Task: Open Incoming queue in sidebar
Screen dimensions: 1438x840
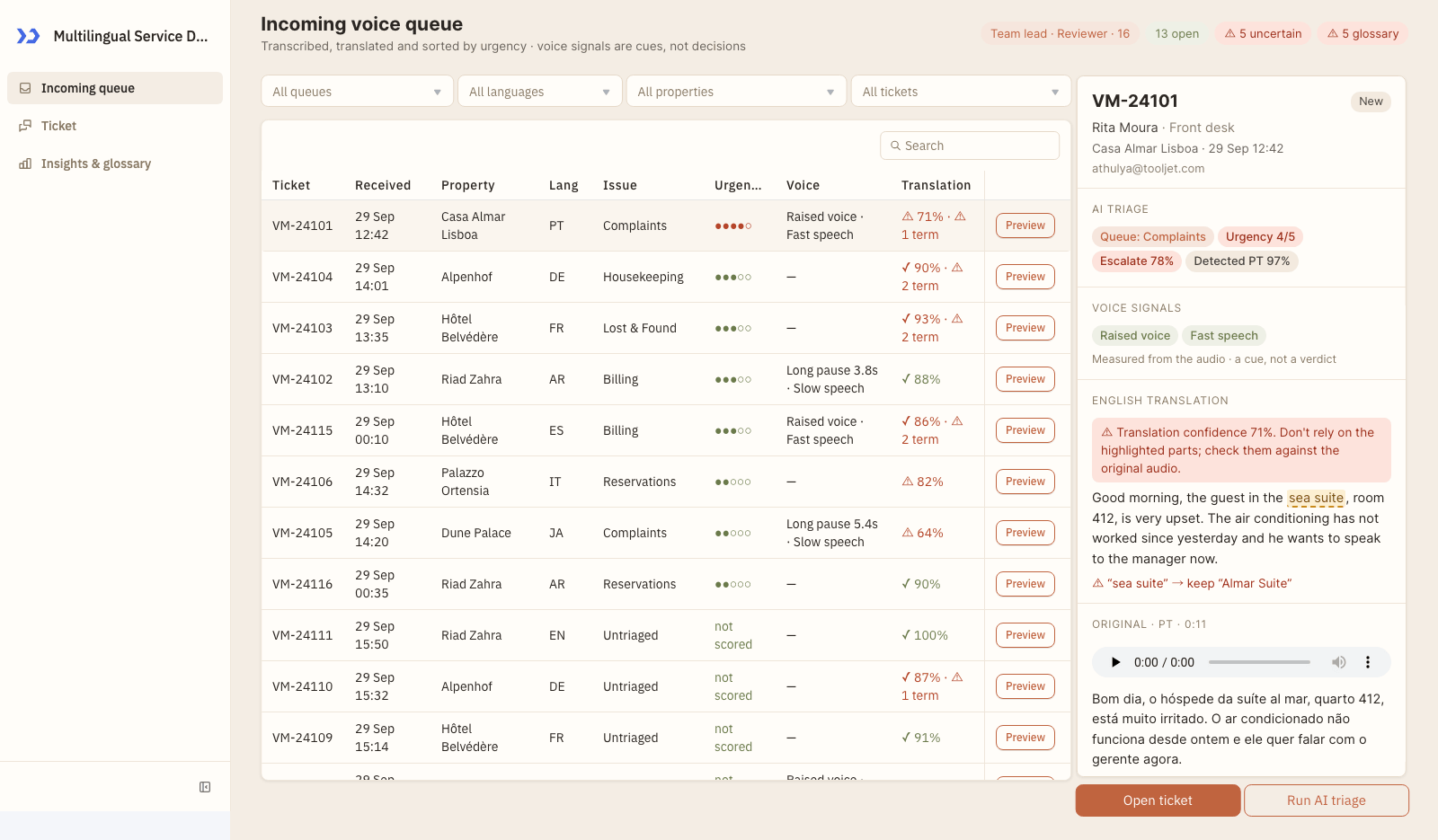Action: coord(115,88)
